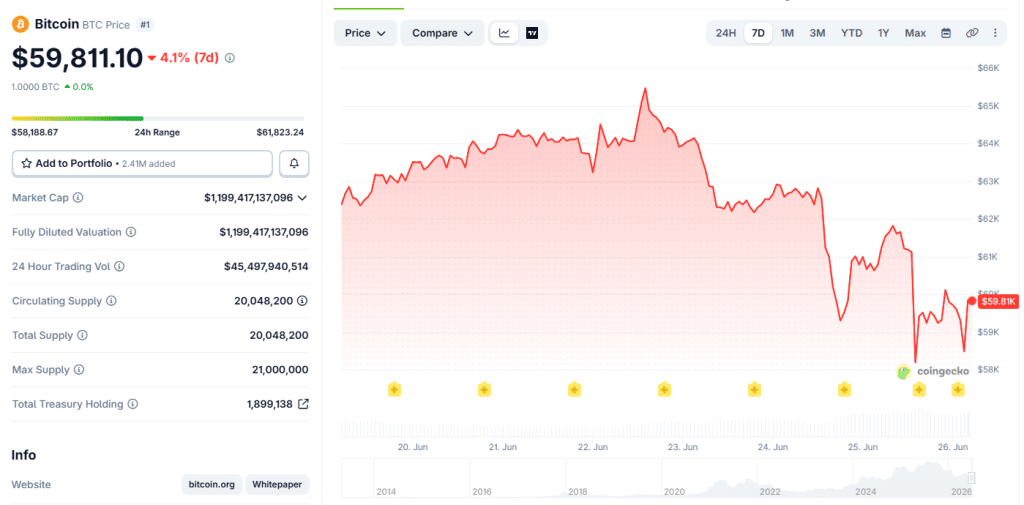Open Max Supply info icon
Screen dimensions: 1024x505
click(x=78, y=370)
